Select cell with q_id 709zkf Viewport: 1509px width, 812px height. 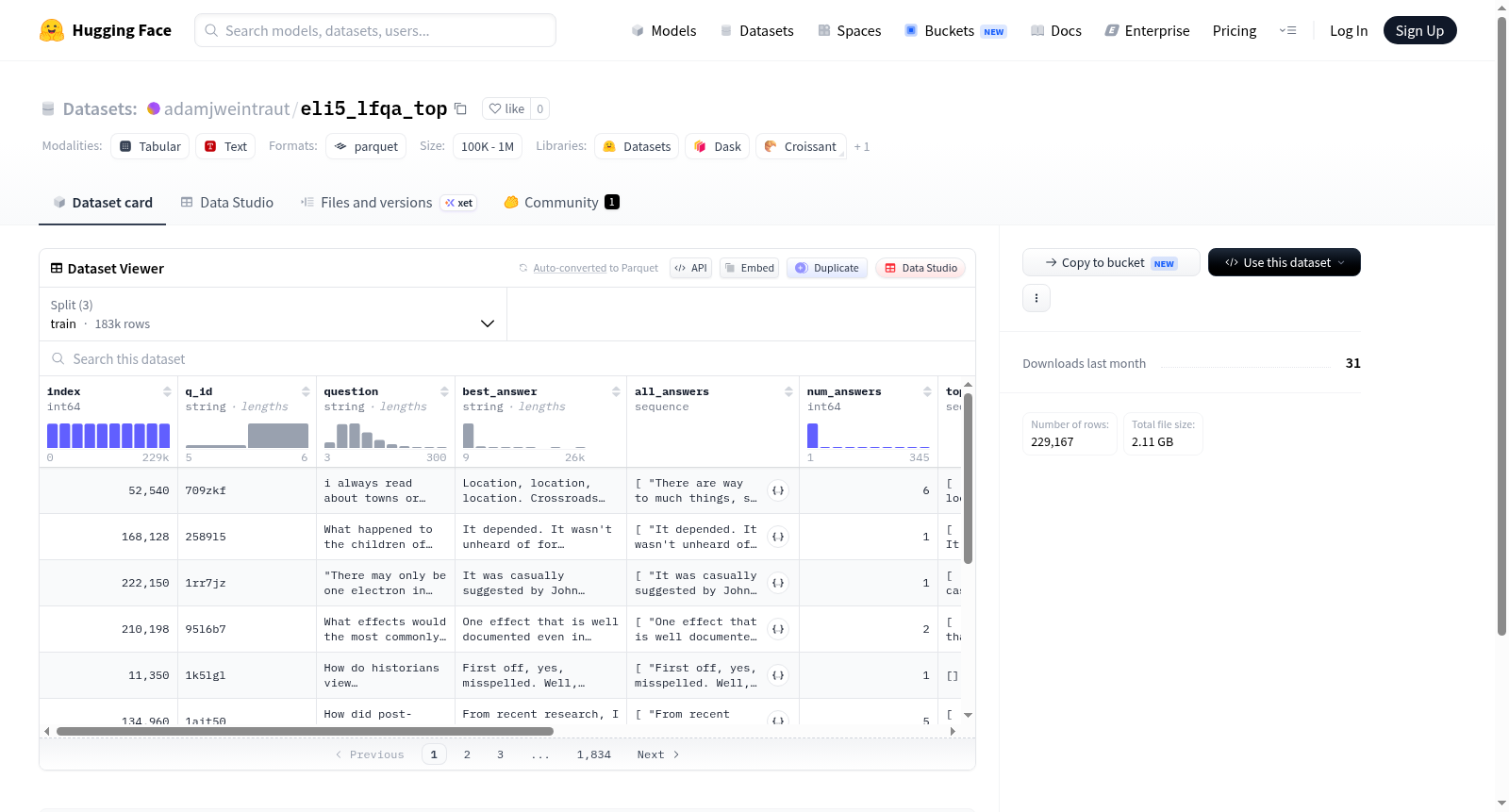pos(247,490)
